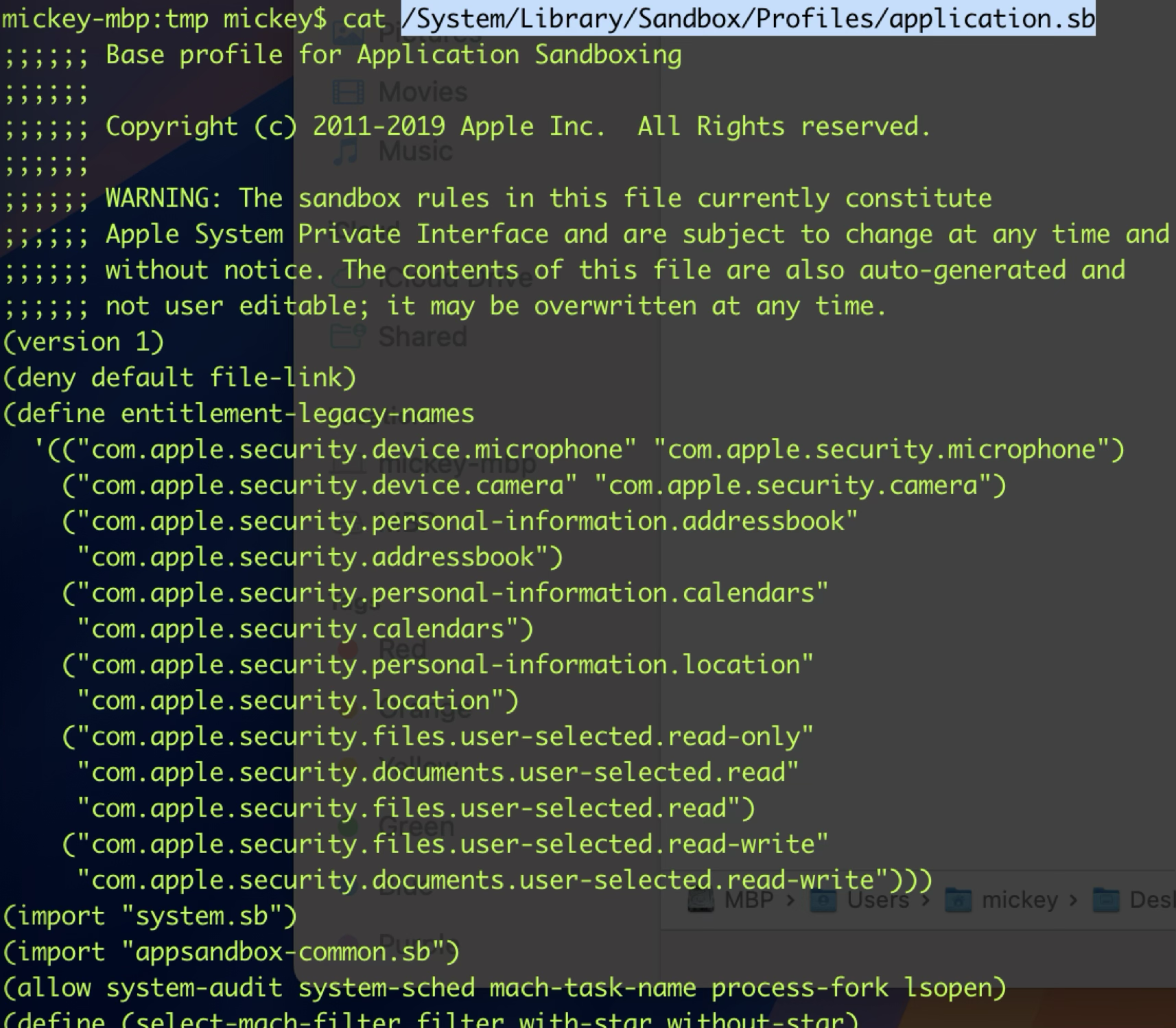This screenshot has height=1028, width=1176.
Task: Click "com.apple.security.files.user-selected.read" string
Action: [408, 808]
